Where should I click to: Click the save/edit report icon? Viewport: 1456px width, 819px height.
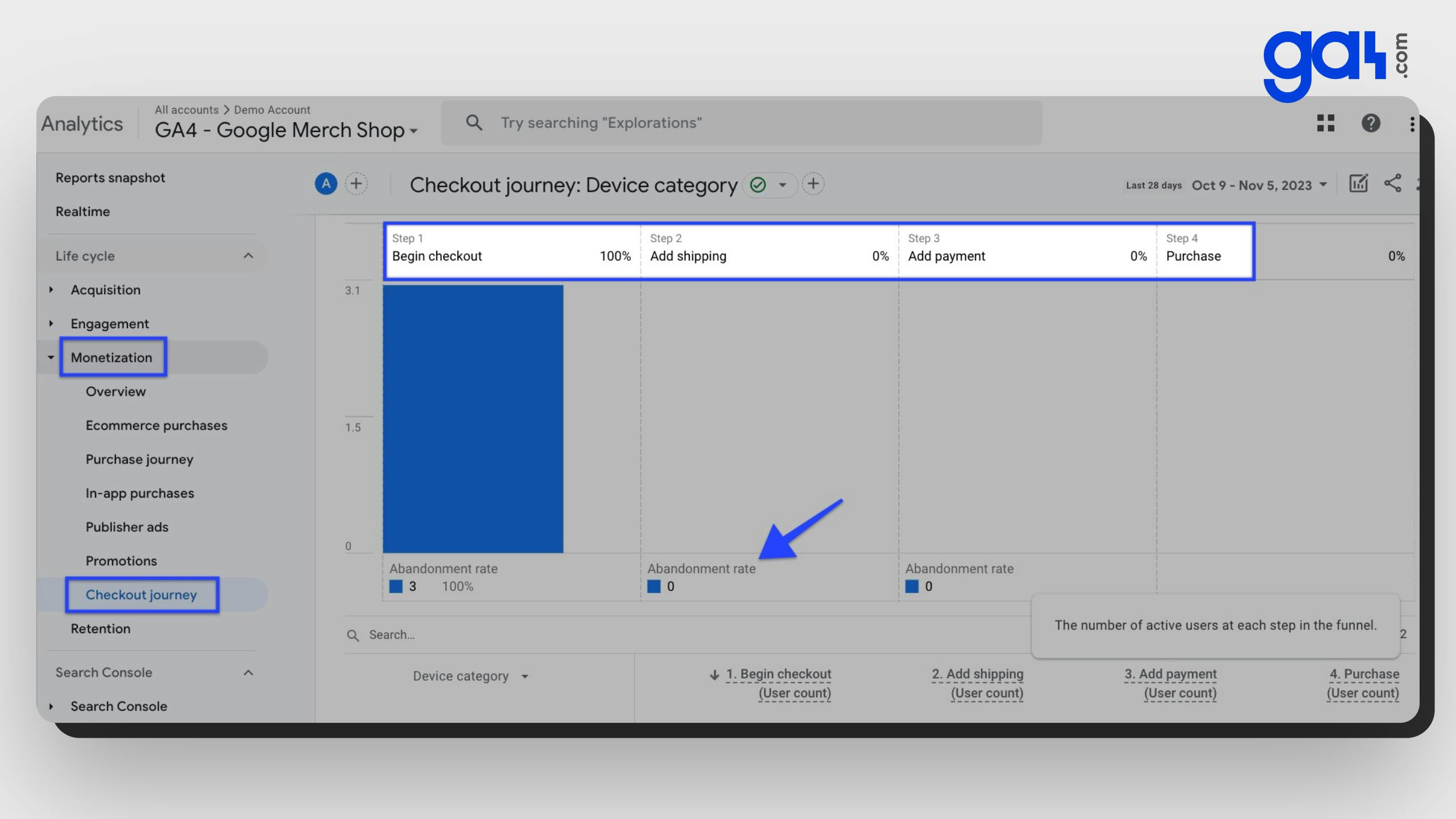coord(1357,183)
